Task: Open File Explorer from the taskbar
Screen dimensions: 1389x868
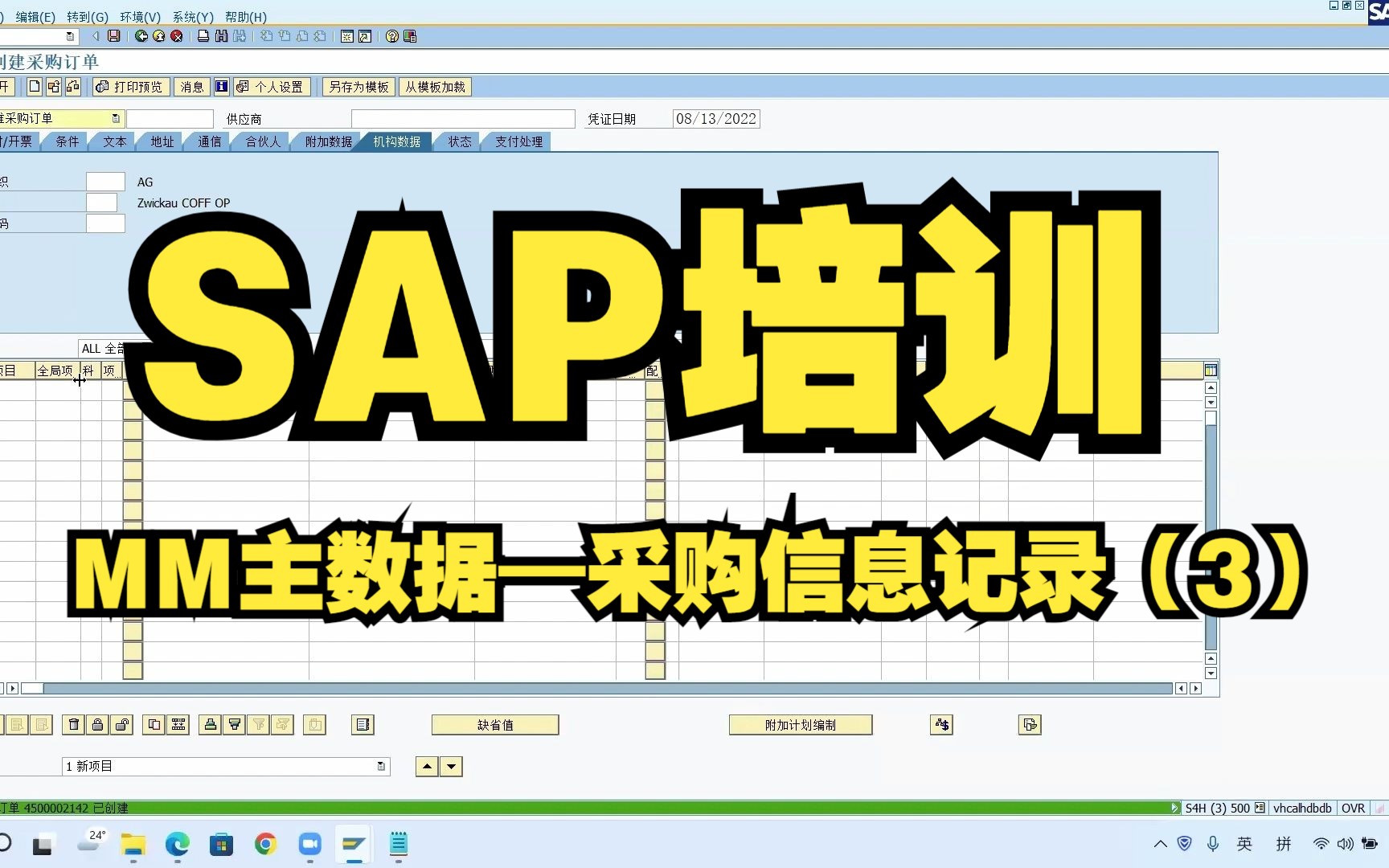Action: pyautogui.click(x=133, y=844)
